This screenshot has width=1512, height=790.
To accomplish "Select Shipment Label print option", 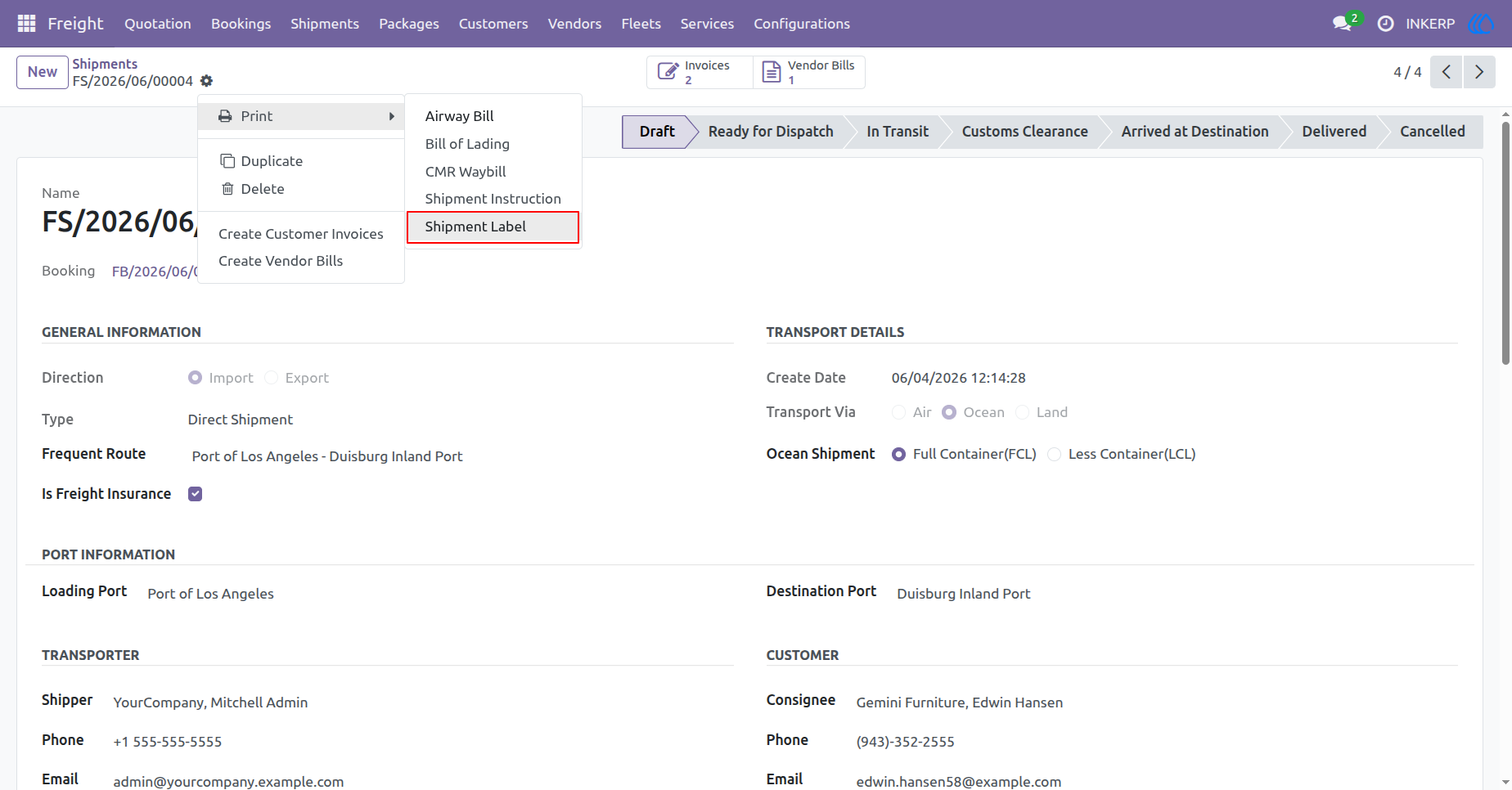I will click(493, 227).
